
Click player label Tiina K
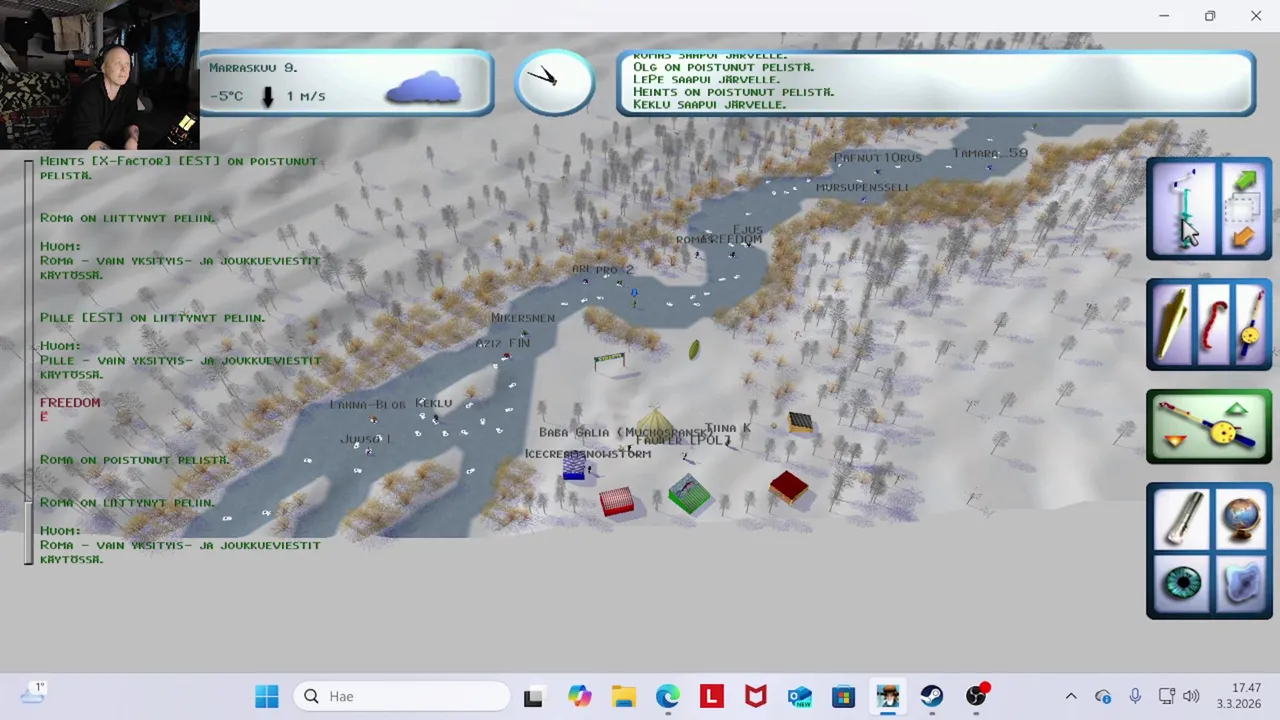(x=727, y=428)
